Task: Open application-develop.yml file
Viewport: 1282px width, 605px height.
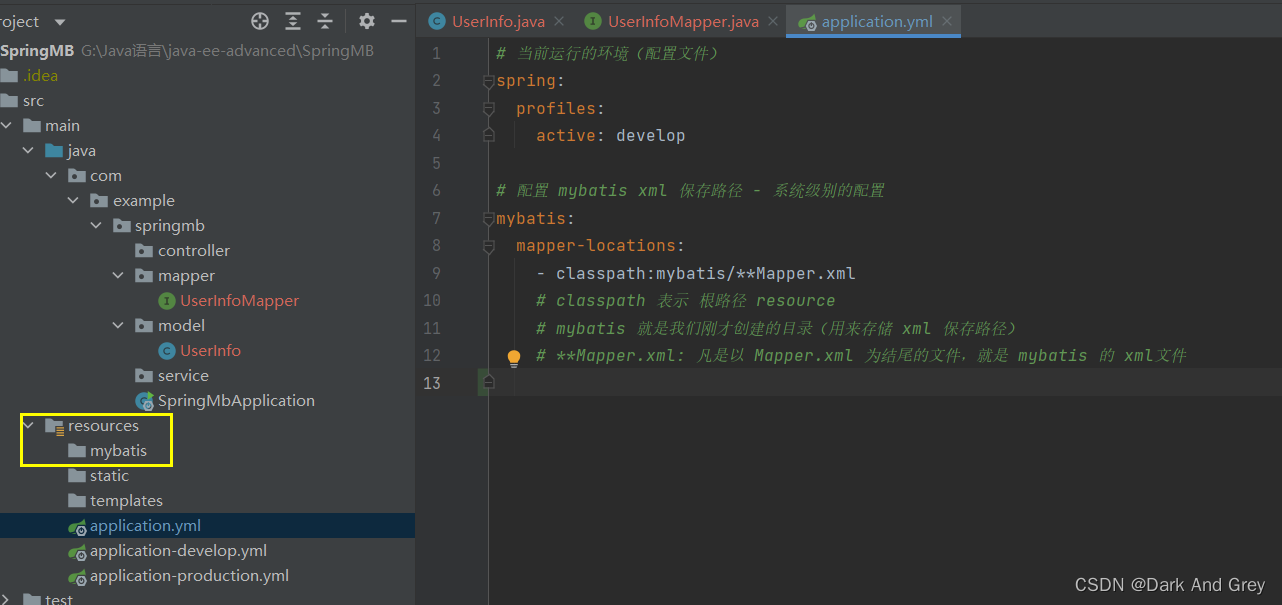Action: coord(178,550)
